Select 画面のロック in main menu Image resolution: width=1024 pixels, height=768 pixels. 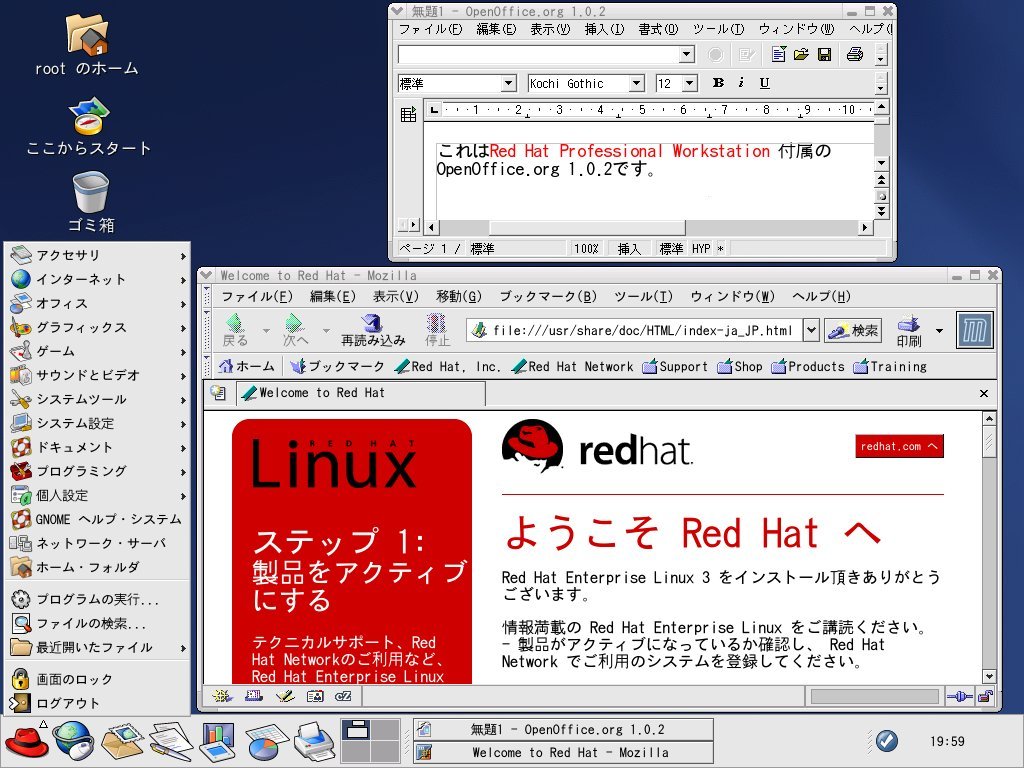coord(98,679)
